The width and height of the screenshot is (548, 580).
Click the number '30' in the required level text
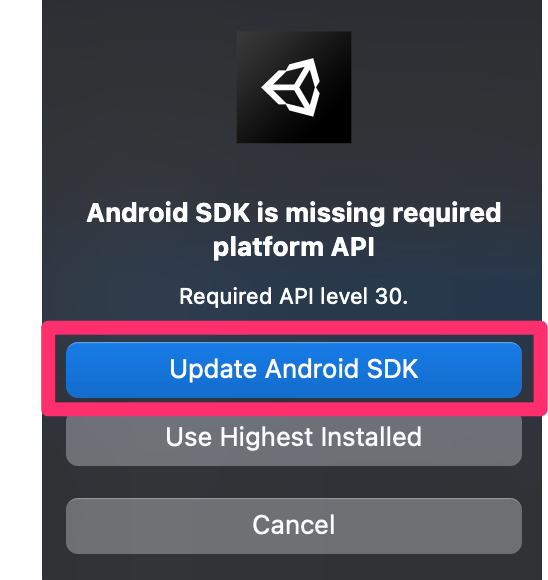coord(388,296)
